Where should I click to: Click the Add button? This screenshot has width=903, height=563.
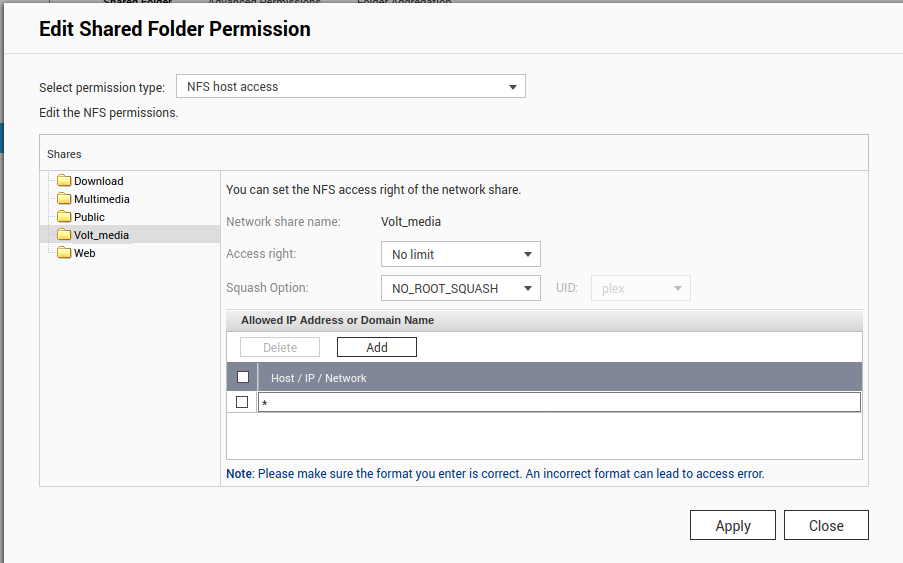pos(376,347)
